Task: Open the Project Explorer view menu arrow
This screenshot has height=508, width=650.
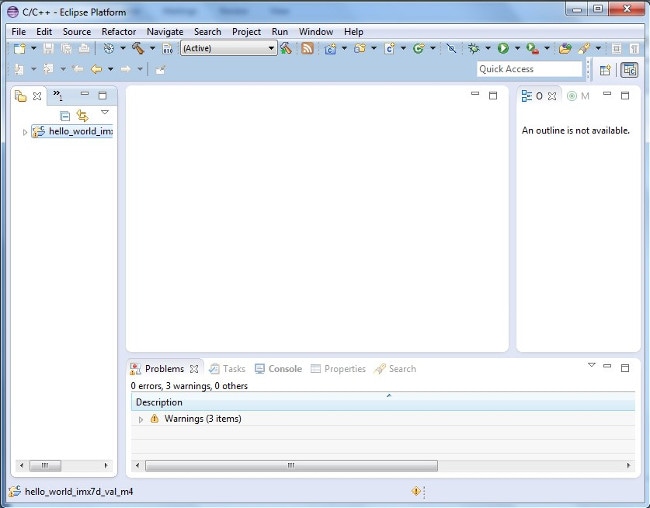Action: click(x=104, y=113)
